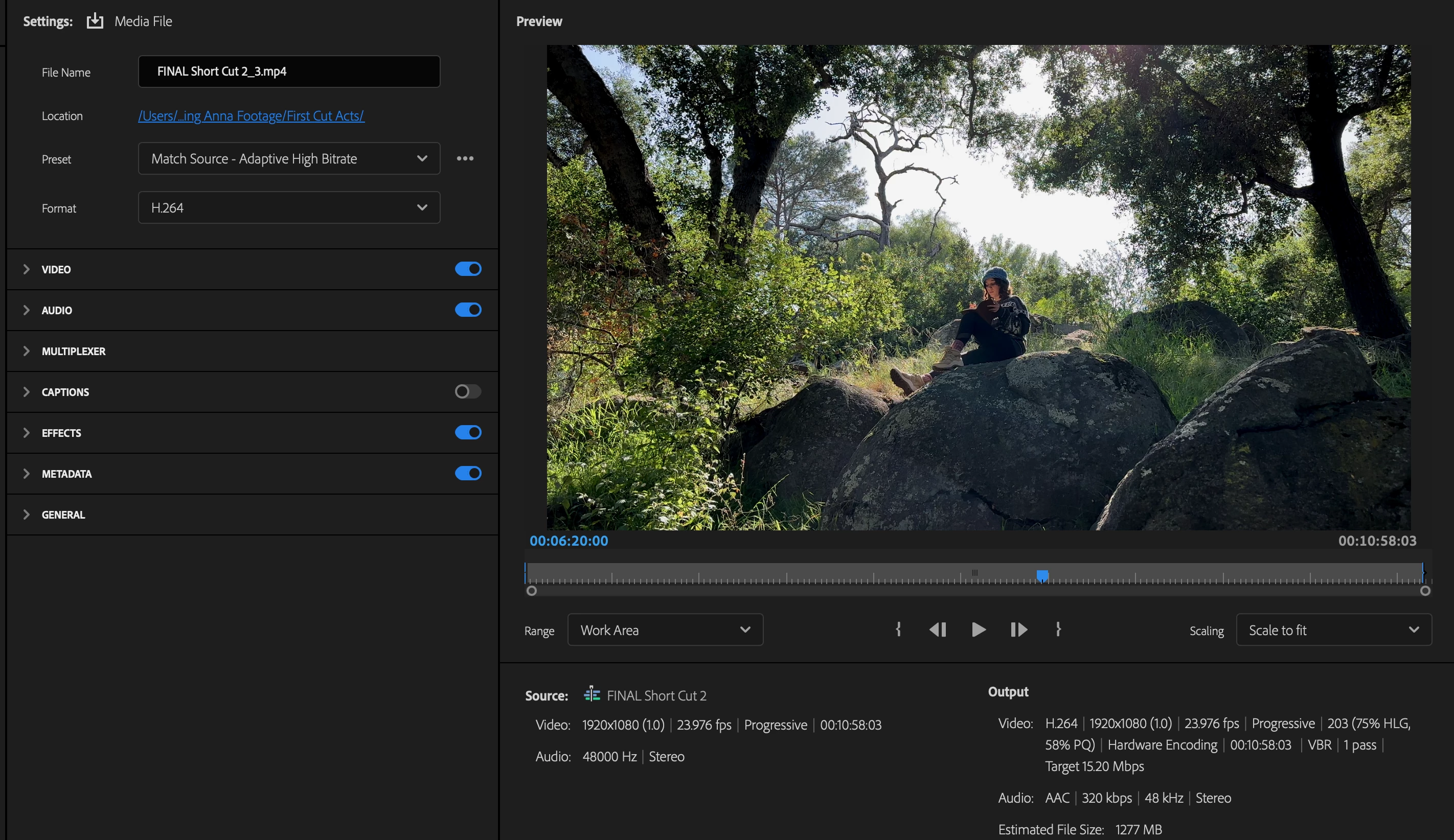
Task: Click the Media File export icon
Action: tap(95, 21)
